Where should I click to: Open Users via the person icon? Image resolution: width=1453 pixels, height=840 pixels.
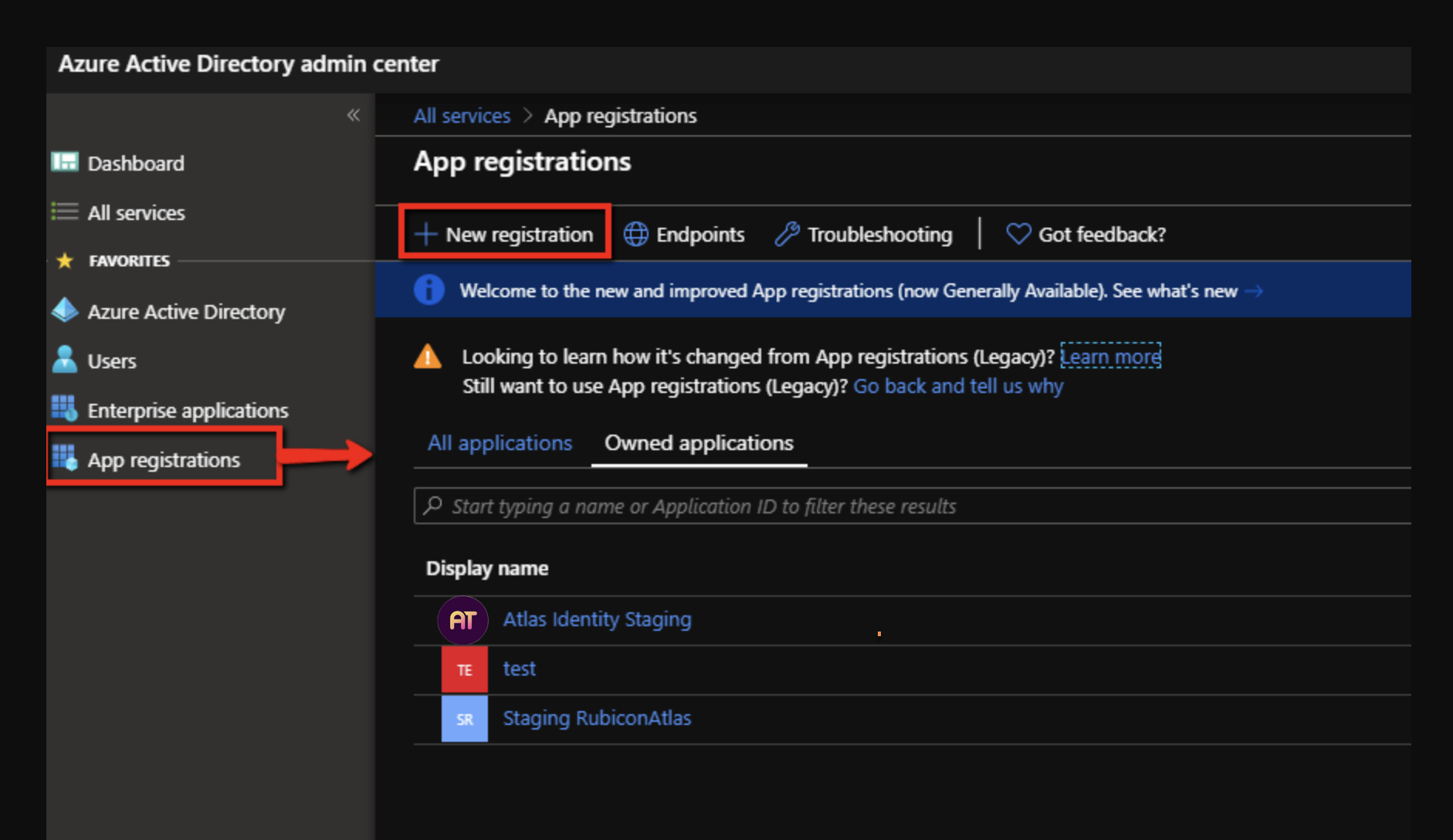tap(65, 360)
